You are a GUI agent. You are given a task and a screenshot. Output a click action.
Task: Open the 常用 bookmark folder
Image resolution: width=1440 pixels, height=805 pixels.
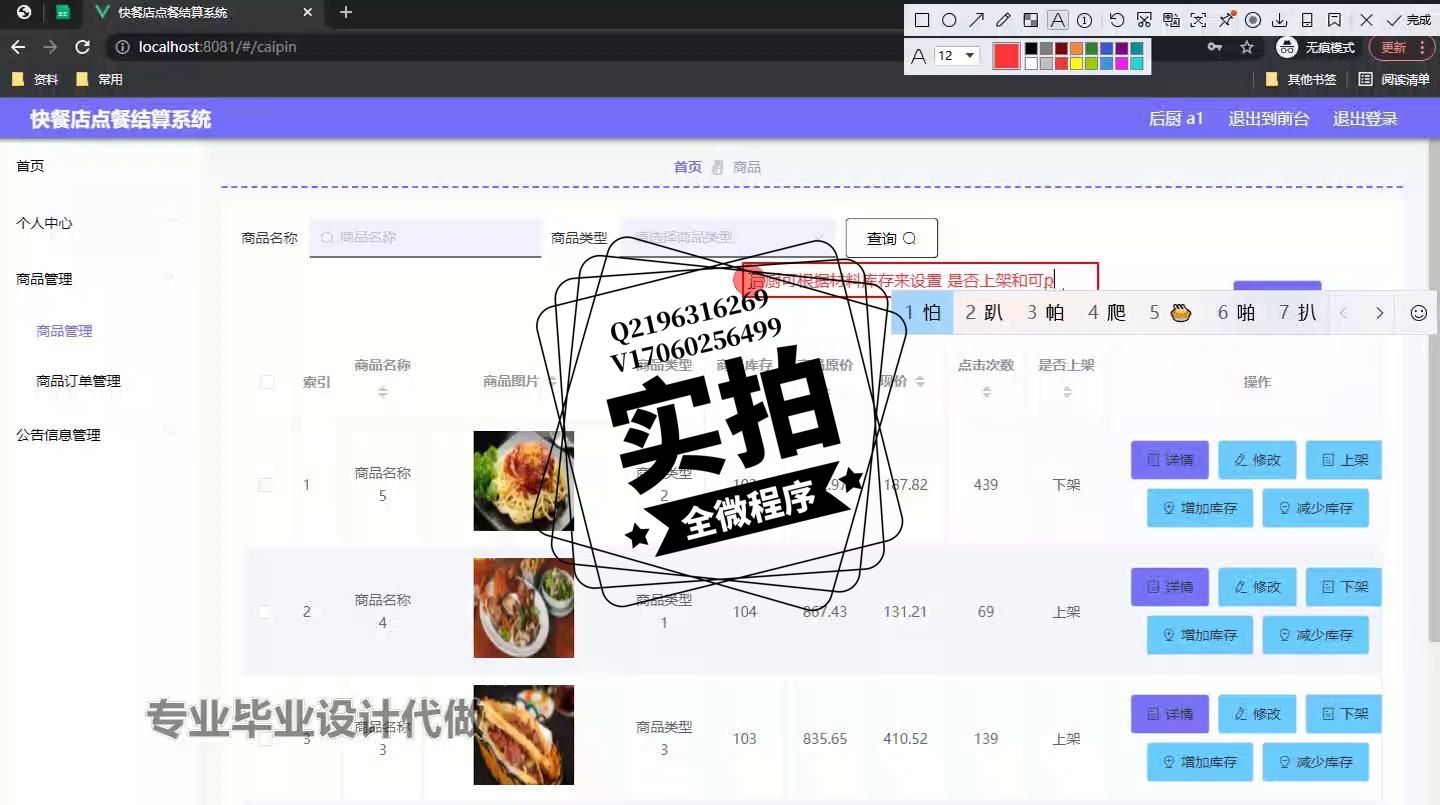pyautogui.click(x=99, y=79)
